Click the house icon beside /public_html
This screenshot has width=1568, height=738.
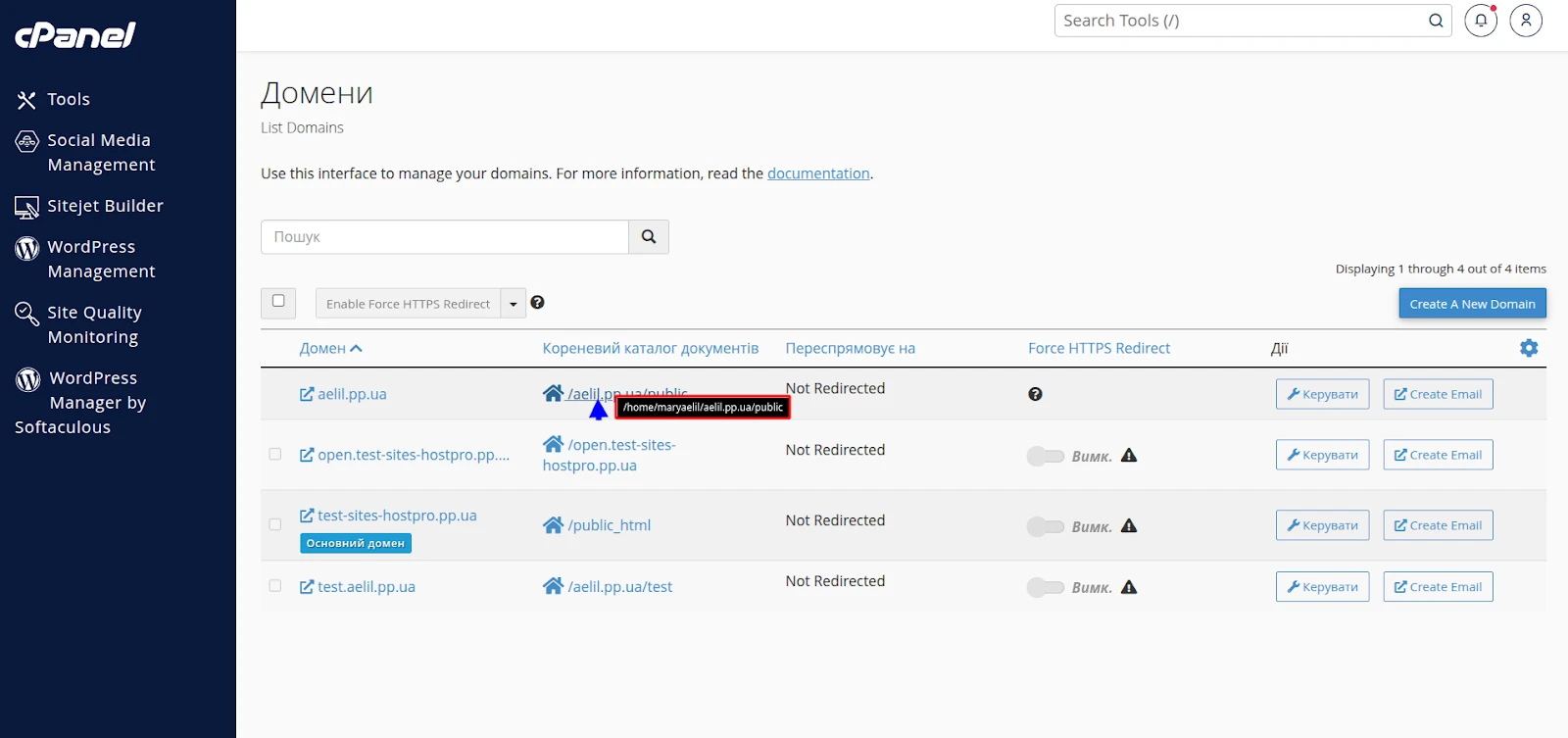(553, 525)
